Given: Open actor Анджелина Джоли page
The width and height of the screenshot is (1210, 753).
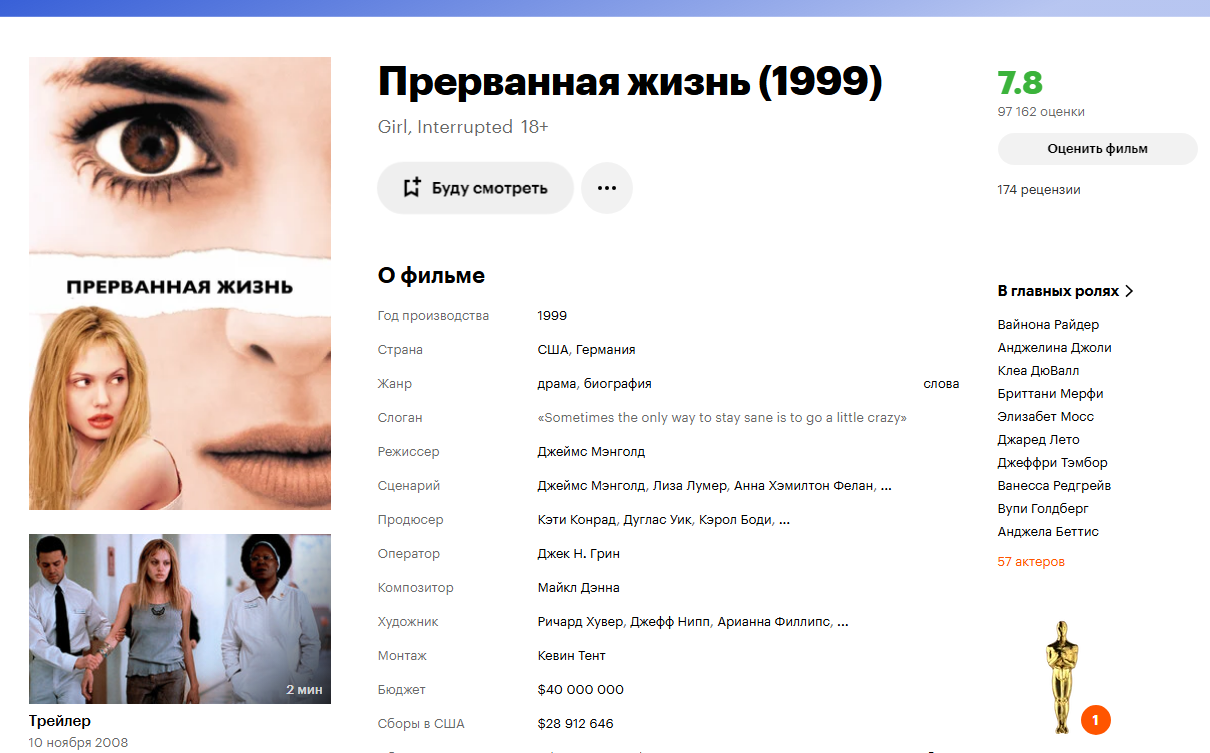Looking at the screenshot, I should (x=1054, y=348).
